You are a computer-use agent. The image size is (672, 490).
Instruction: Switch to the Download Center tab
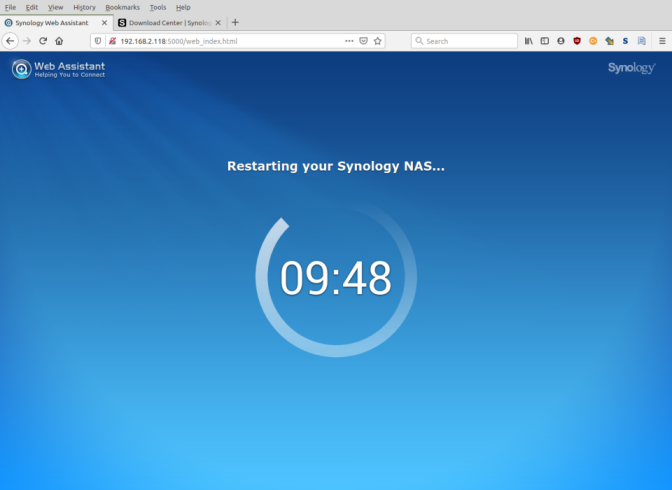(x=170, y=23)
